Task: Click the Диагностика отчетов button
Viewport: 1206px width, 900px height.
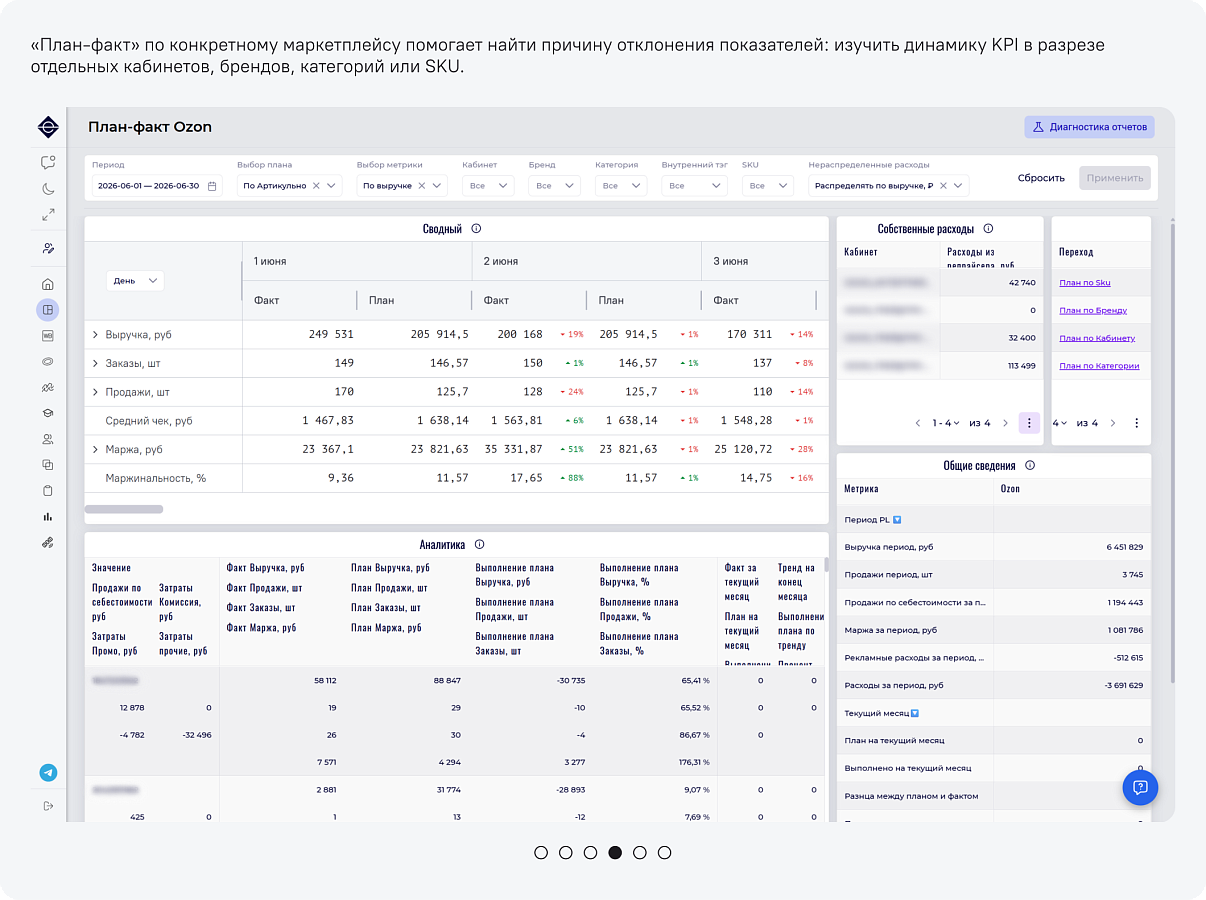Action: (1089, 127)
